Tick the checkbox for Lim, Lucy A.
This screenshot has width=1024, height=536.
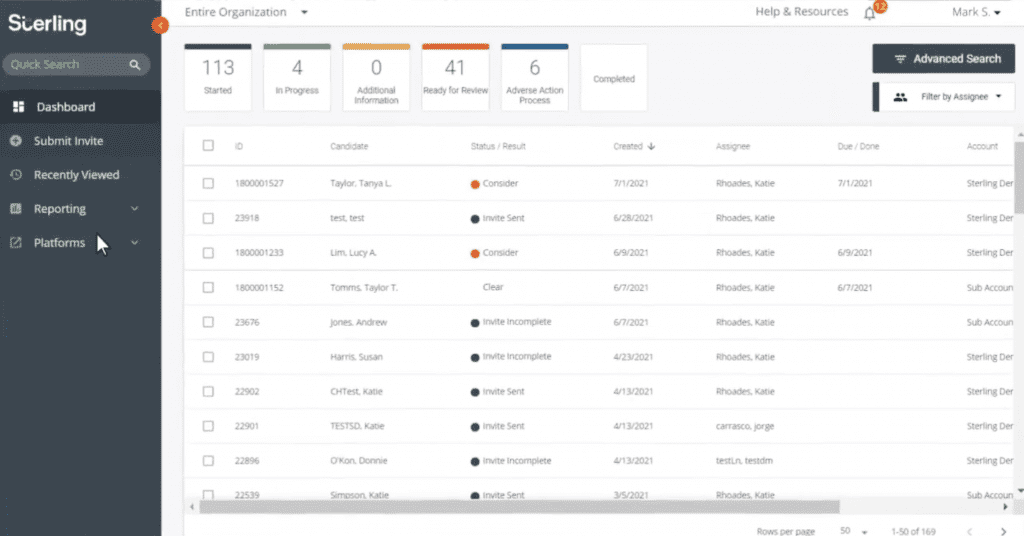[208, 253]
